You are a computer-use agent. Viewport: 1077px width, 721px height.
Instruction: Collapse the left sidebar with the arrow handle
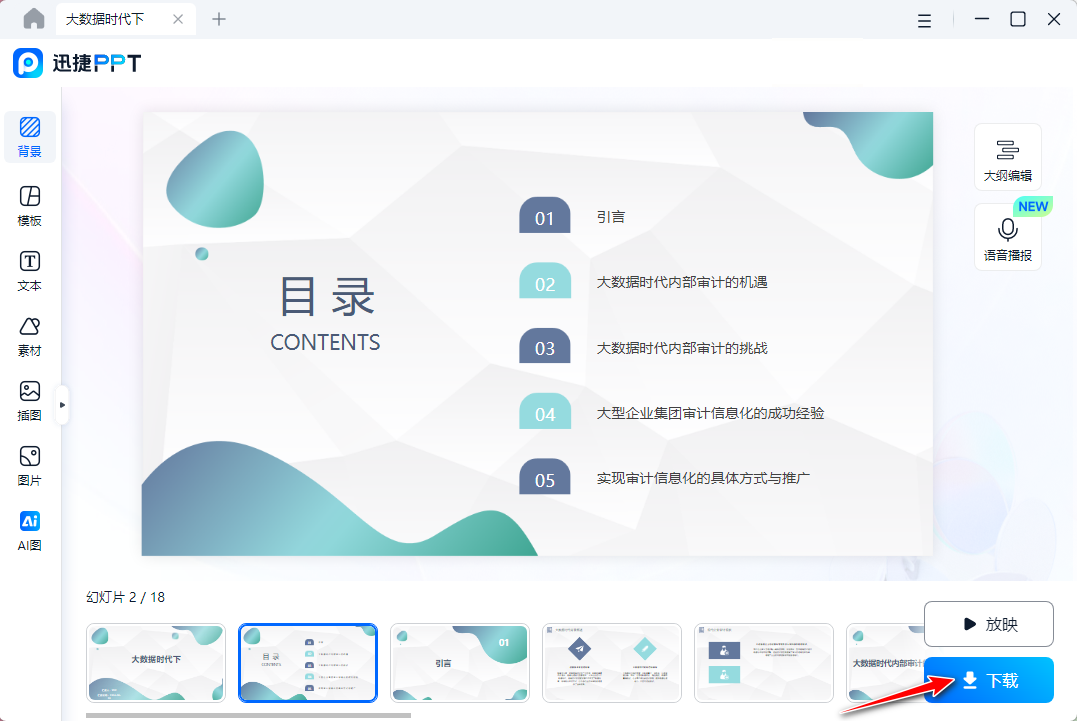click(x=62, y=404)
